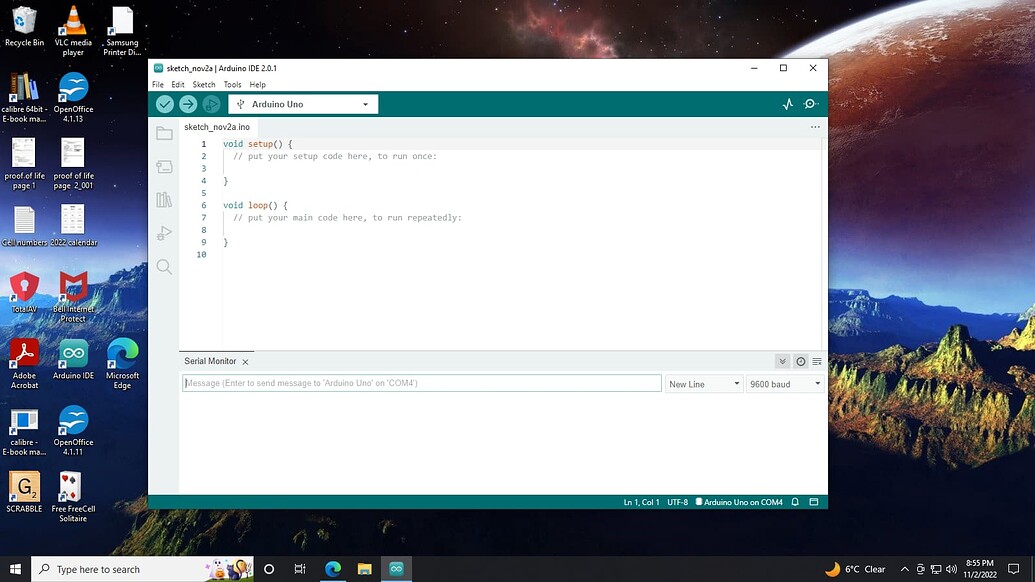Open the Boards Manager from the sidebar

(x=163, y=166)
